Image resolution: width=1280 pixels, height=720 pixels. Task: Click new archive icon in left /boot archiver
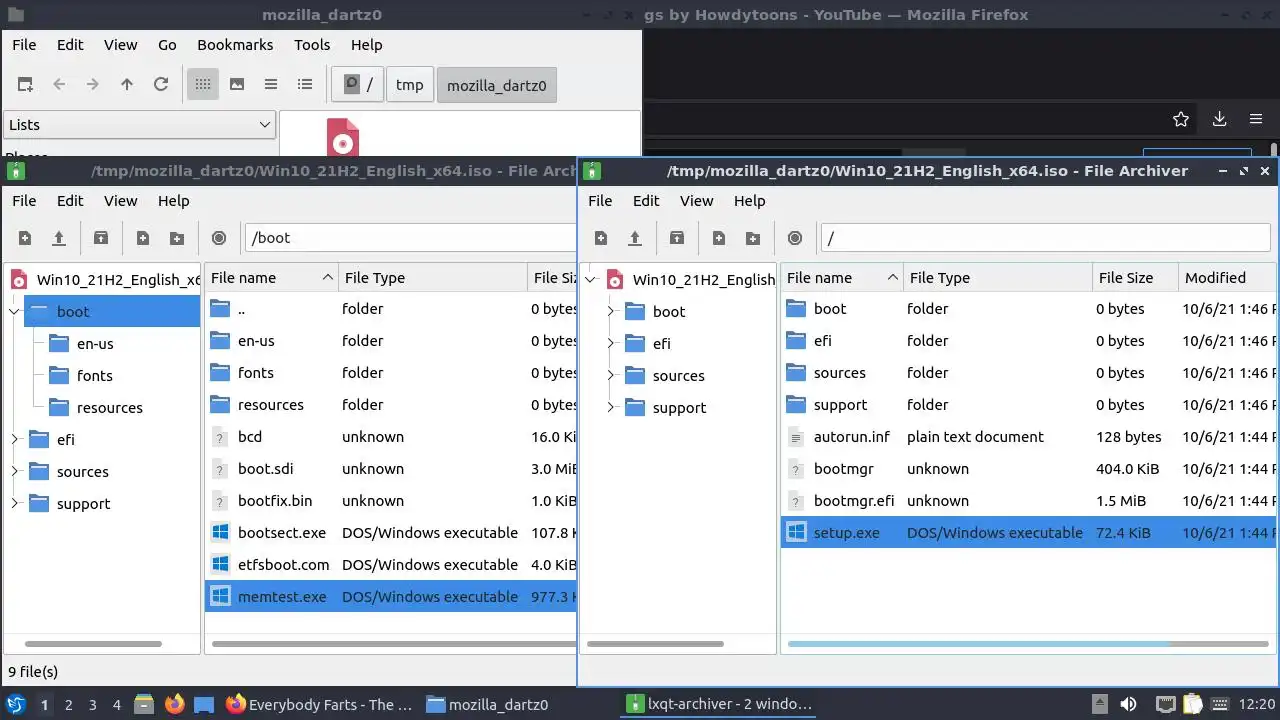tap(25, 238)
